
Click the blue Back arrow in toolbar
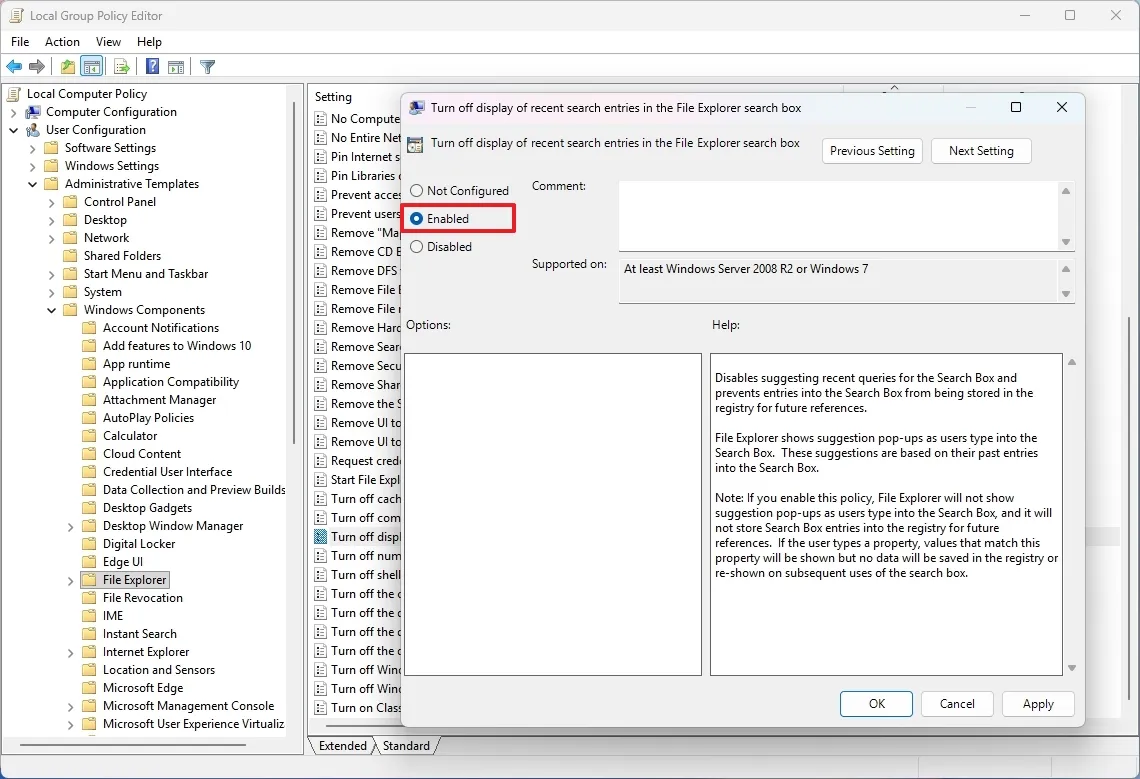(14, 67)
